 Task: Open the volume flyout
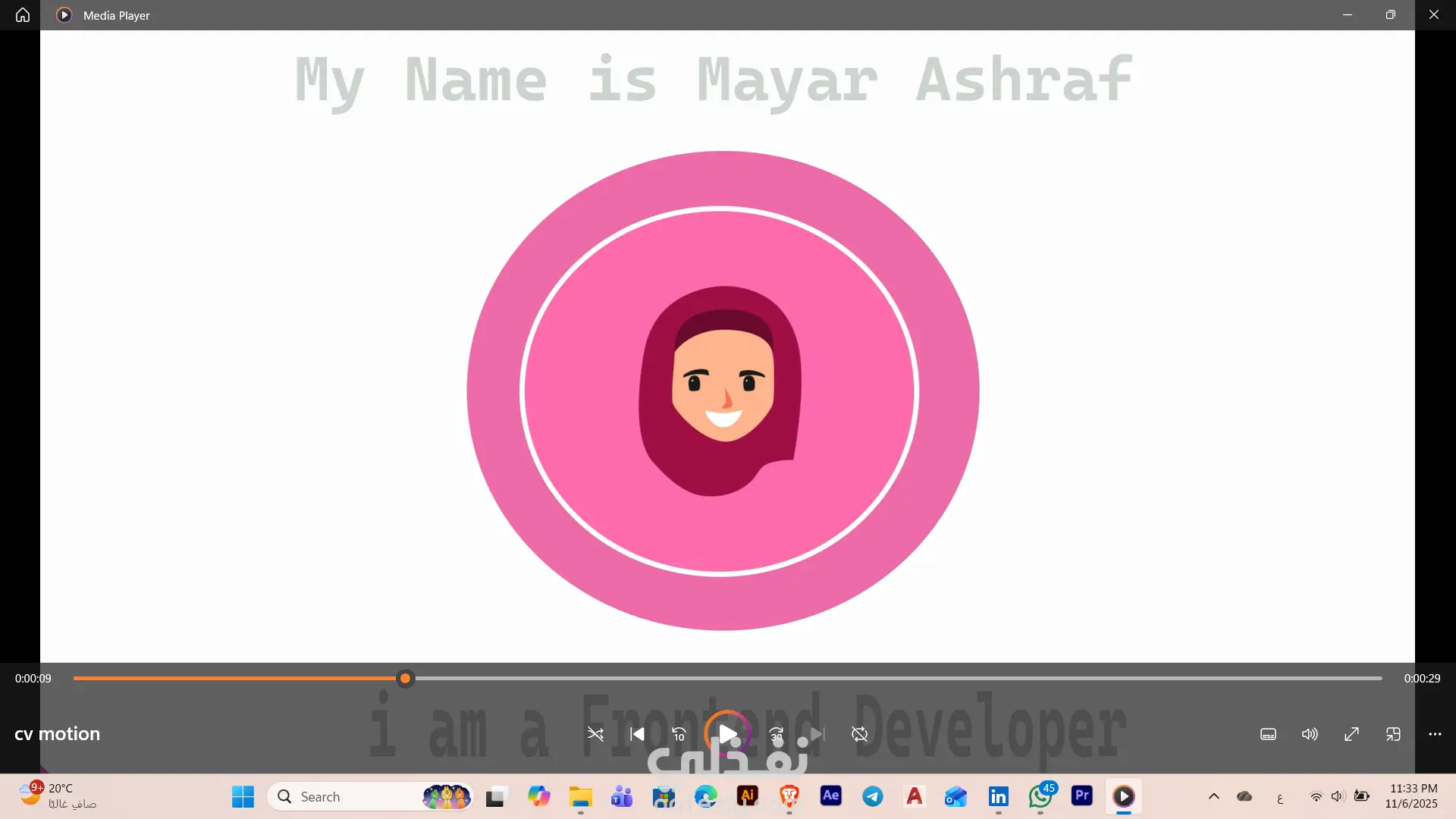coord(1310,734)
